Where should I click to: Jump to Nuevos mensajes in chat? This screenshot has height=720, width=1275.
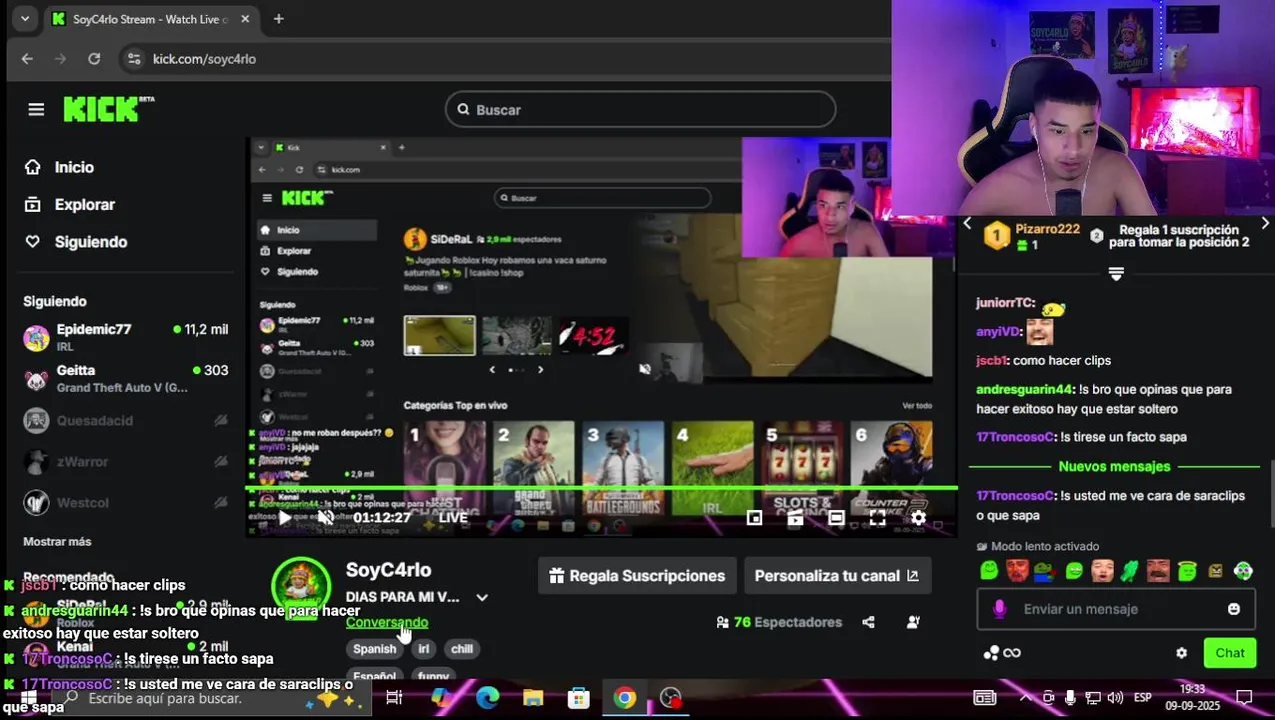(x=1114, y=466)
